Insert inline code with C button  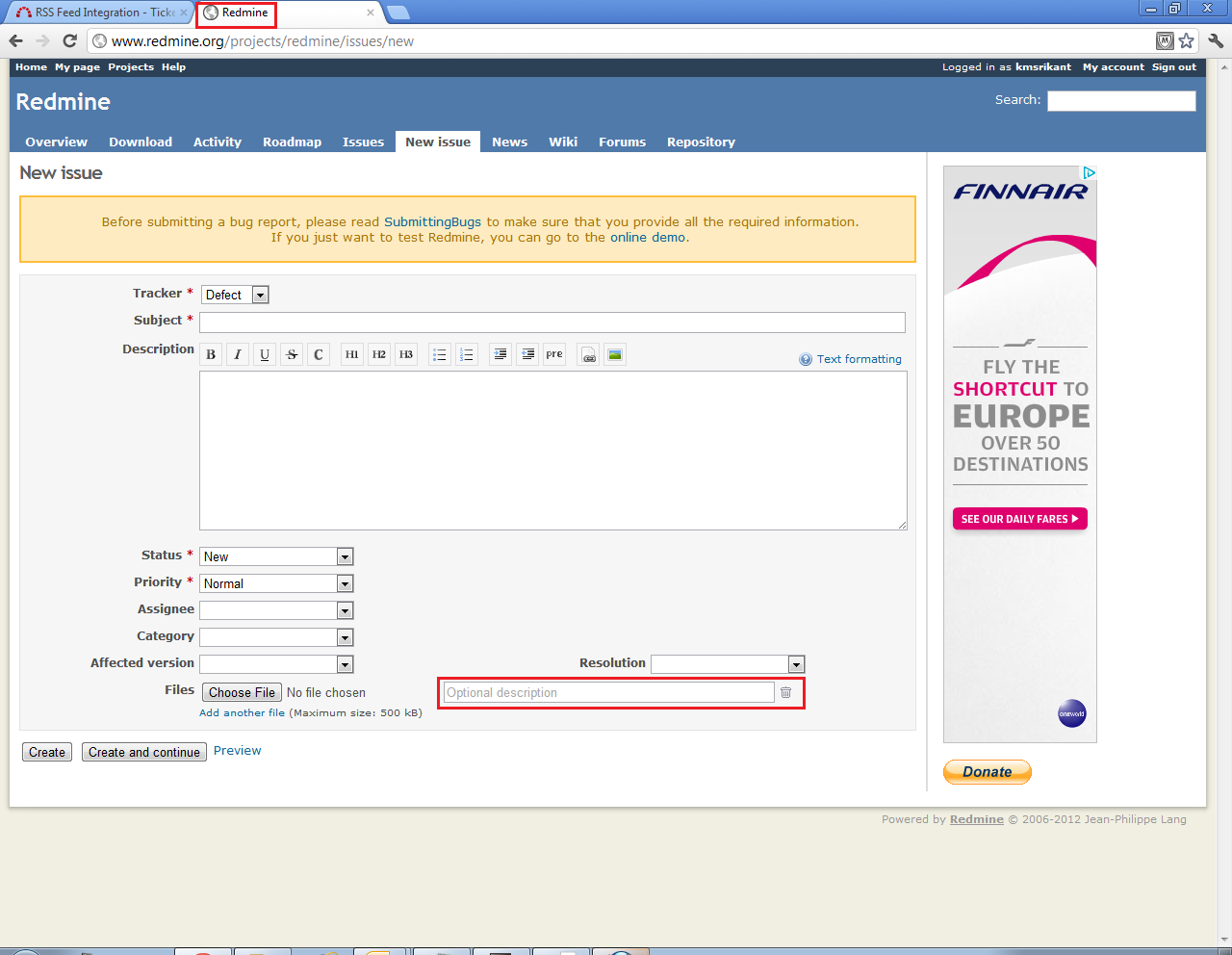(x=319, y=354)
